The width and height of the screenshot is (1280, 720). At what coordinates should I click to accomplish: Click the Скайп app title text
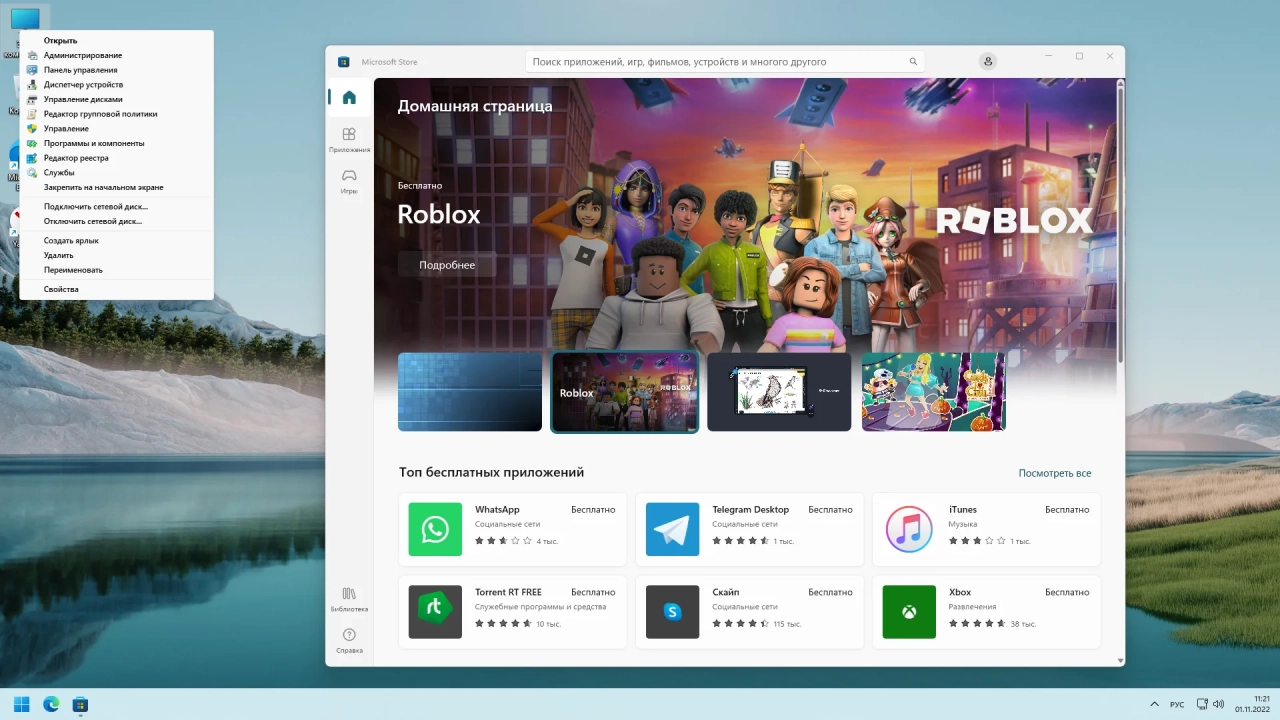pos(726,592)
